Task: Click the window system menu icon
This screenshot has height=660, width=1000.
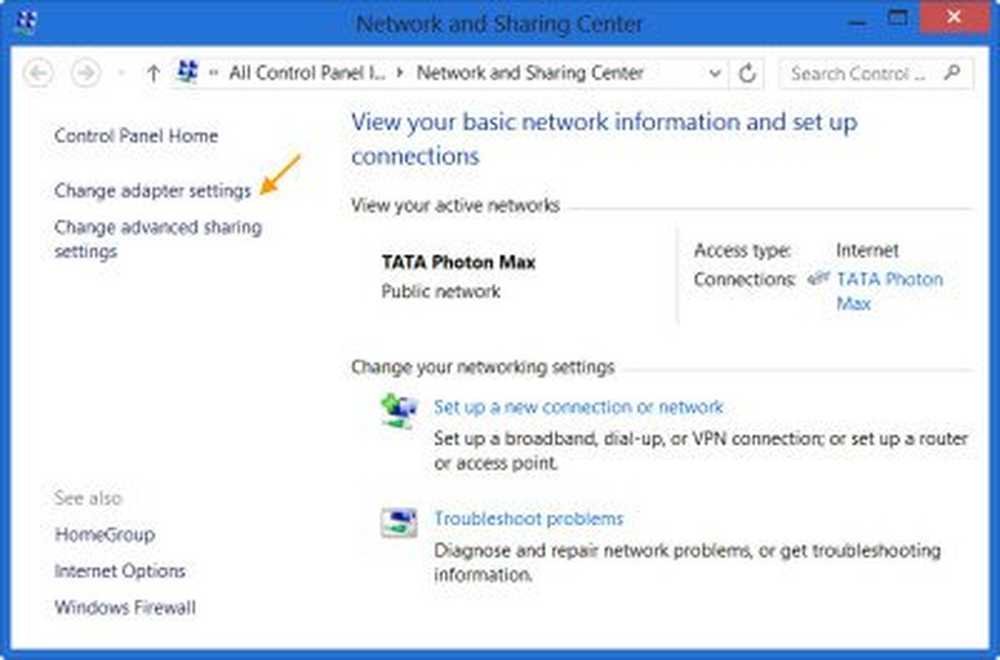Action: (26, 21)
